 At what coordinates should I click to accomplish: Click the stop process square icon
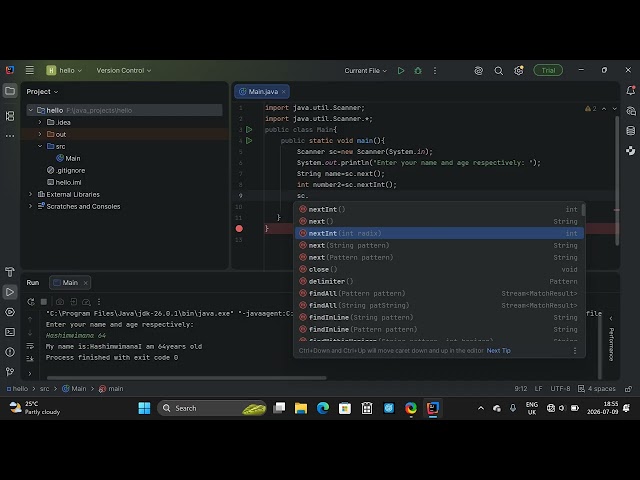click(44, 302)
